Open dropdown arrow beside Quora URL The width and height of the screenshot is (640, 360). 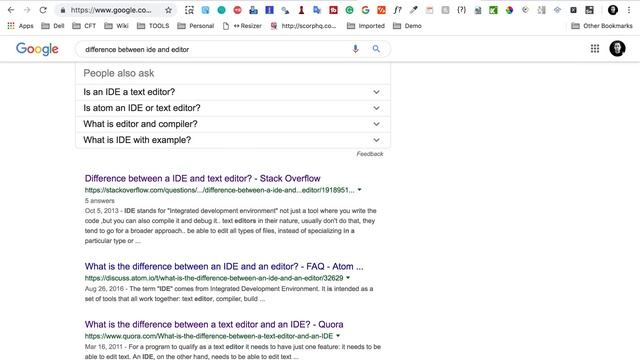click(x=338, y=336)
